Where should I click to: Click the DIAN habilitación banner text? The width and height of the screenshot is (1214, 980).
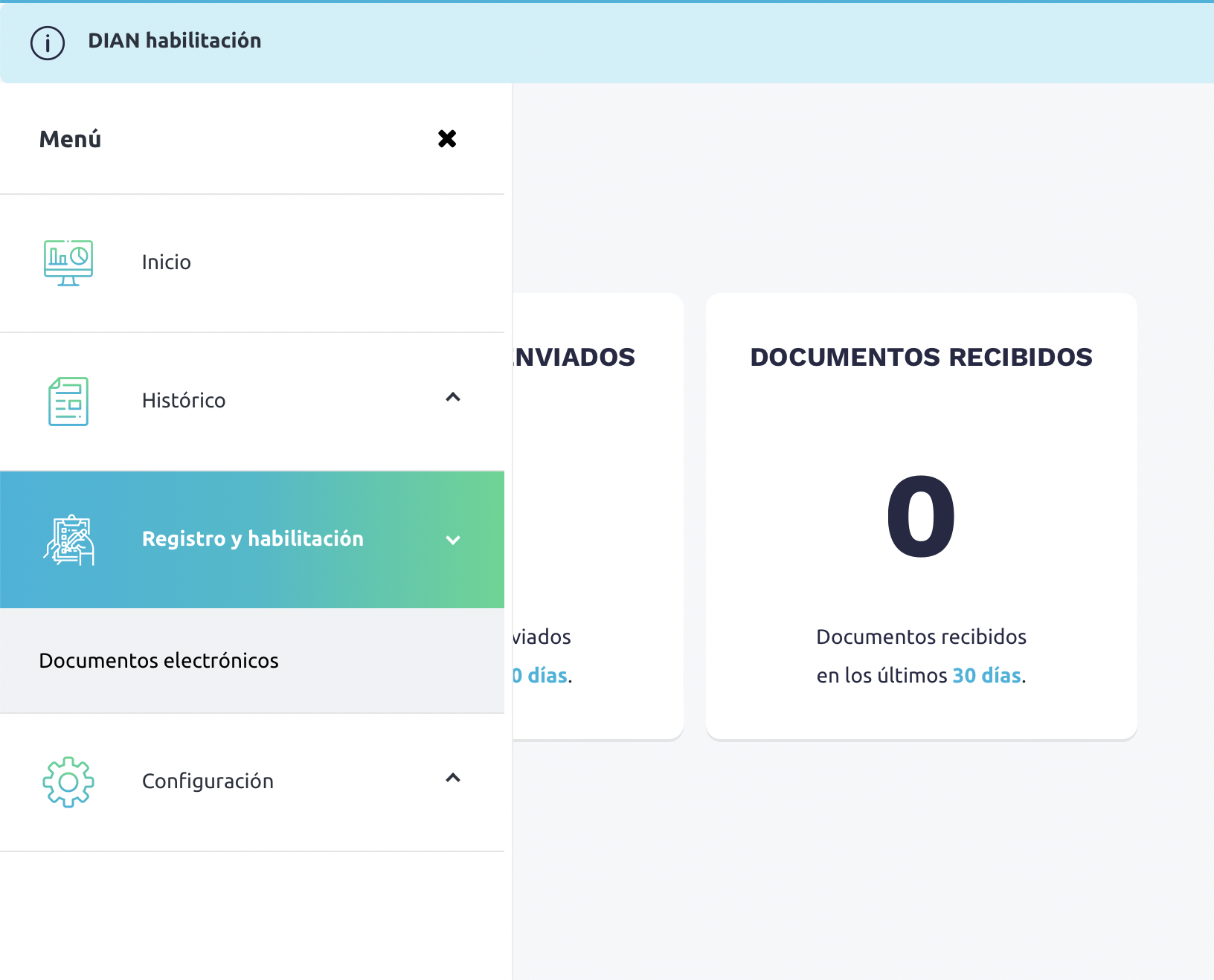coord(175,41)
